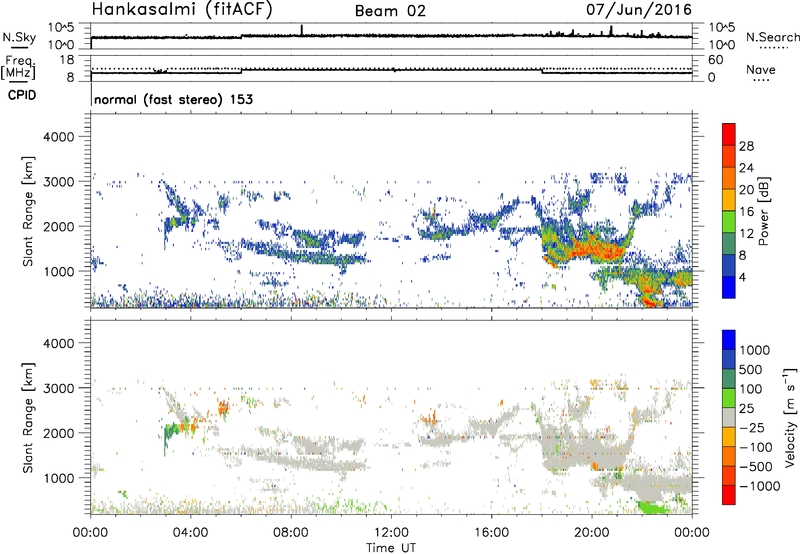The image size is (800, 554).
Task: Click the 4000 tick in power panel
Action: [x=59, y=137]
